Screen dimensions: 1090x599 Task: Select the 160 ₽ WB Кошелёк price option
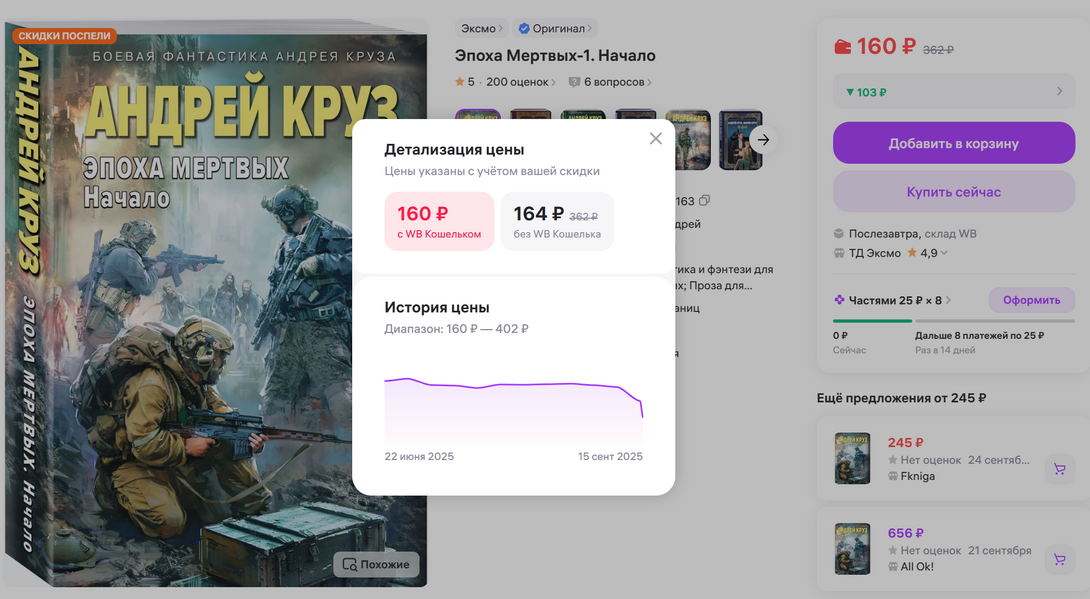[x=439, y=221]
